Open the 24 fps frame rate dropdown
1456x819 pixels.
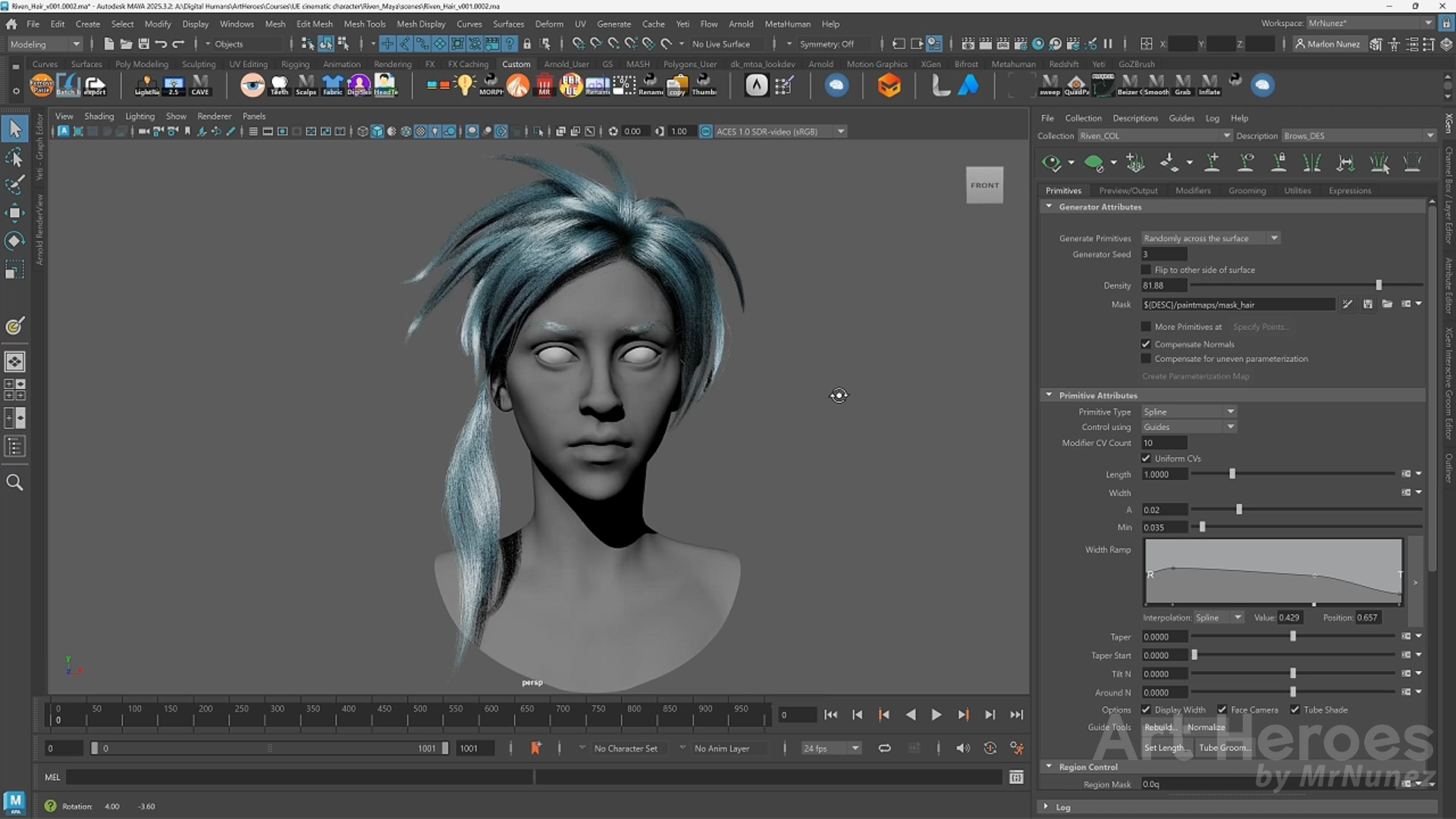click(x=832, y=748)
